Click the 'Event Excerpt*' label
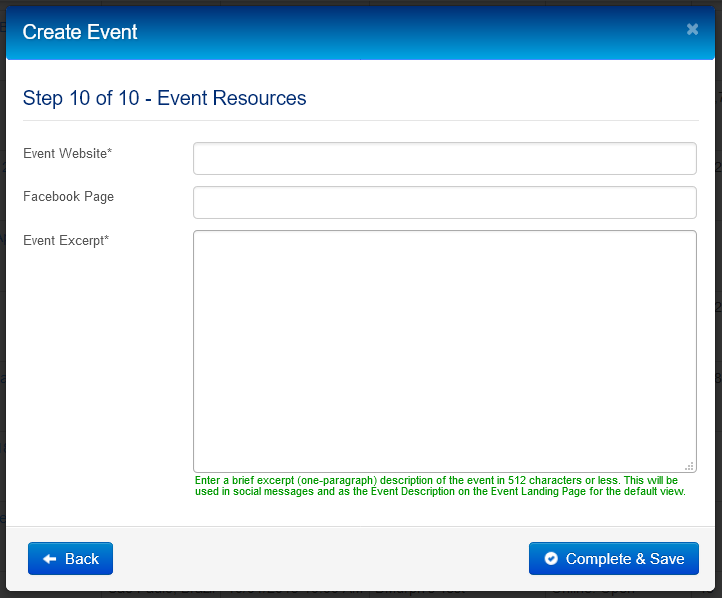 tap(66, 240)
